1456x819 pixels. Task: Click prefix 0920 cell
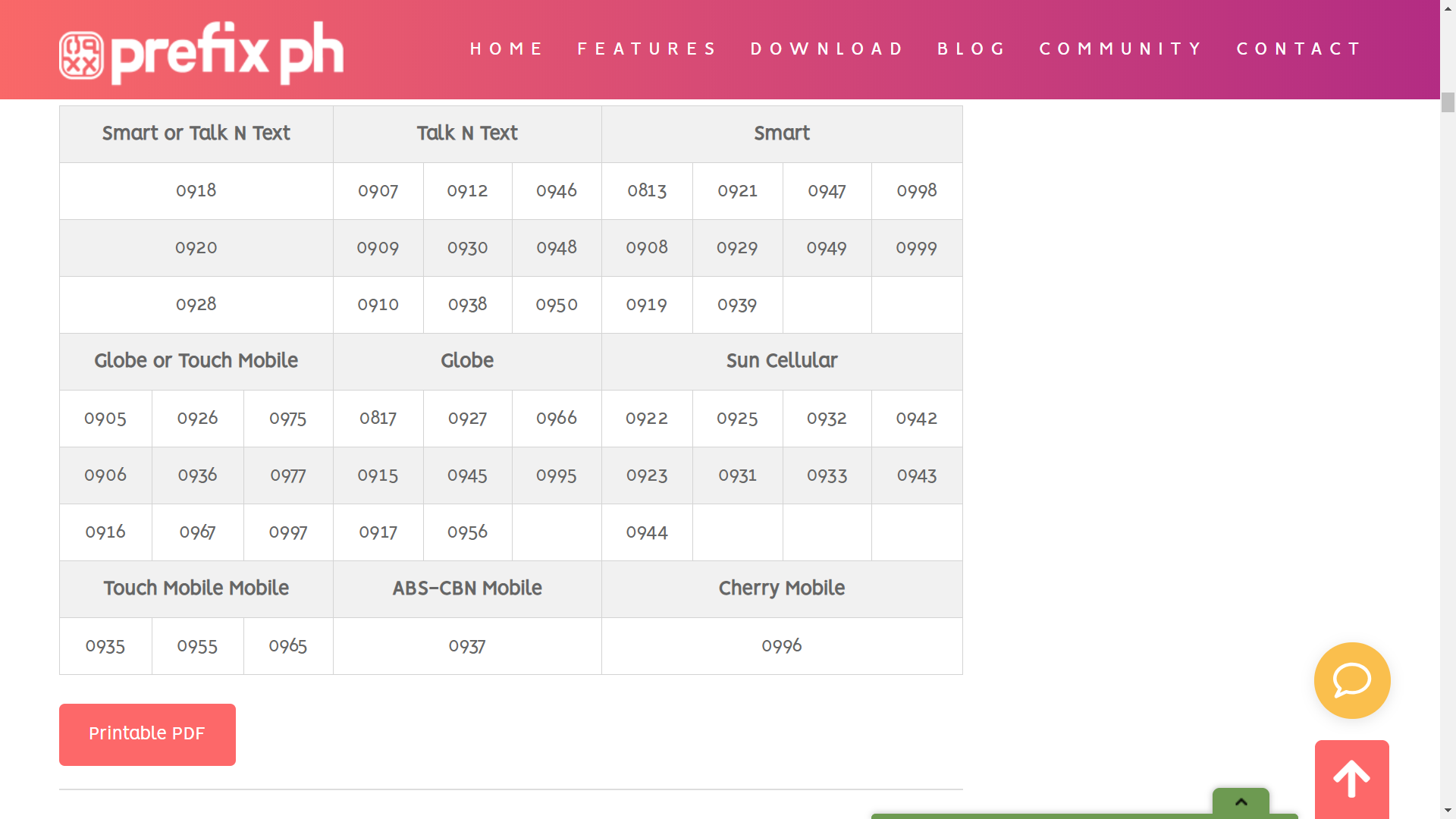[x=196, y=248]
